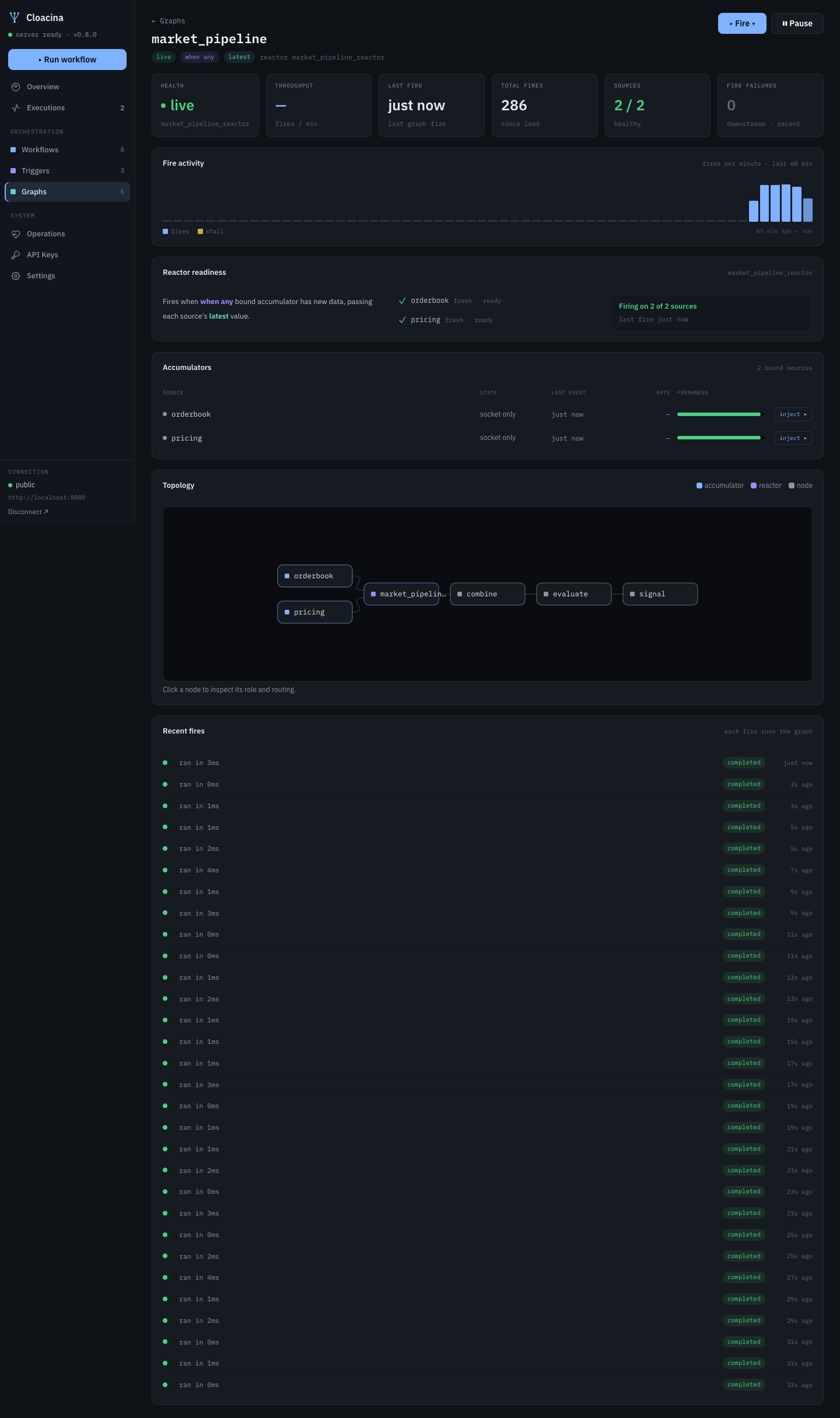Click the fires legend swatch

166,232
